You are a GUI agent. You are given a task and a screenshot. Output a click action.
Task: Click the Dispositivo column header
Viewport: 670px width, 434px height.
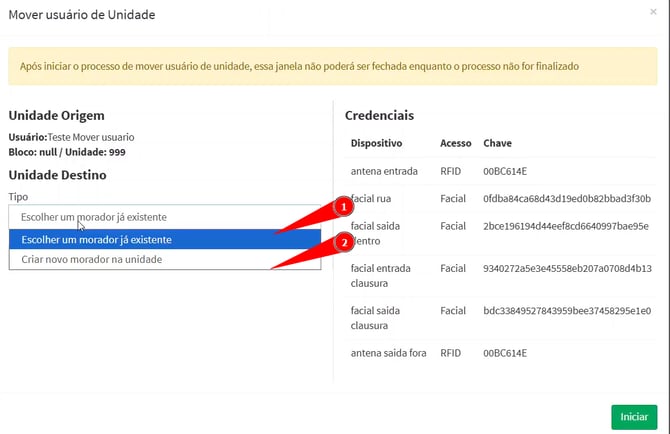point(376,144)
